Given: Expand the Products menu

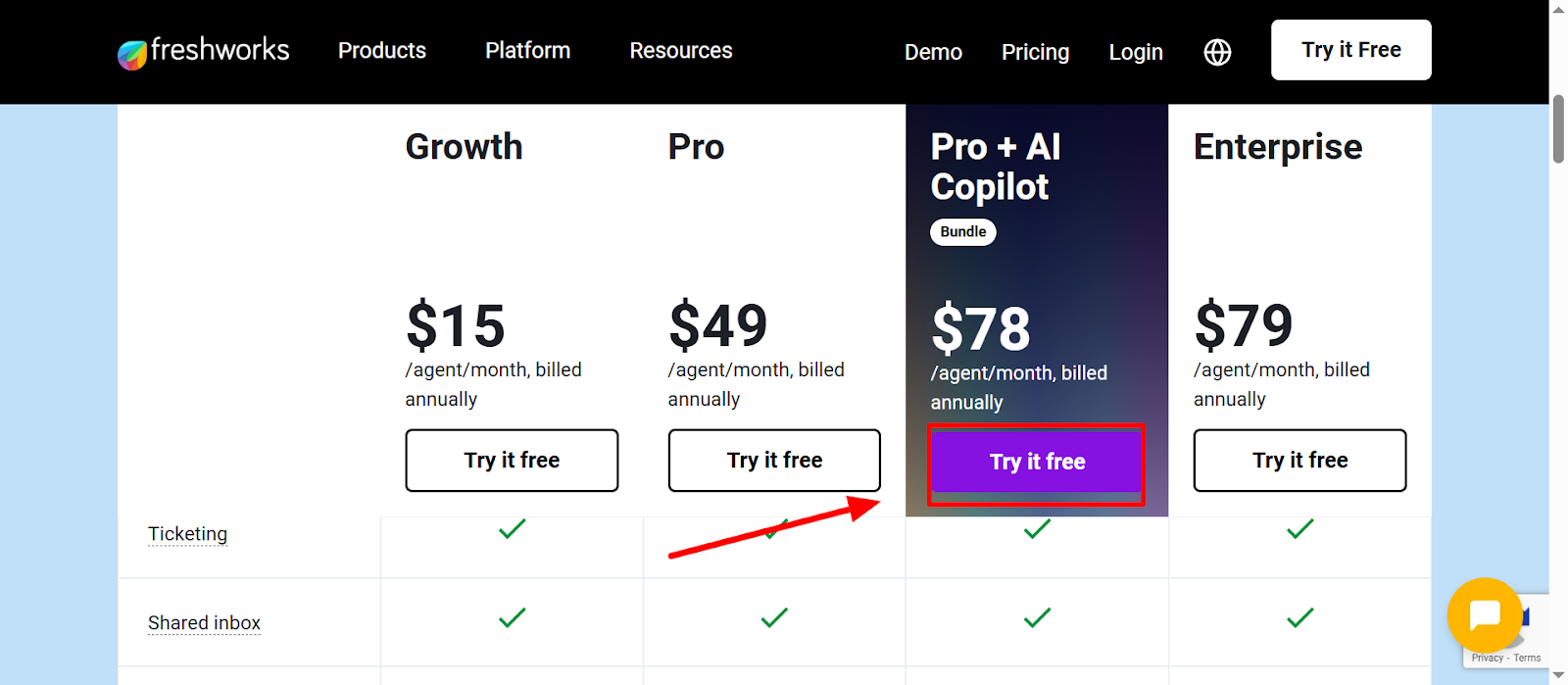Looking at the screenshot, I should pos(382,51).
